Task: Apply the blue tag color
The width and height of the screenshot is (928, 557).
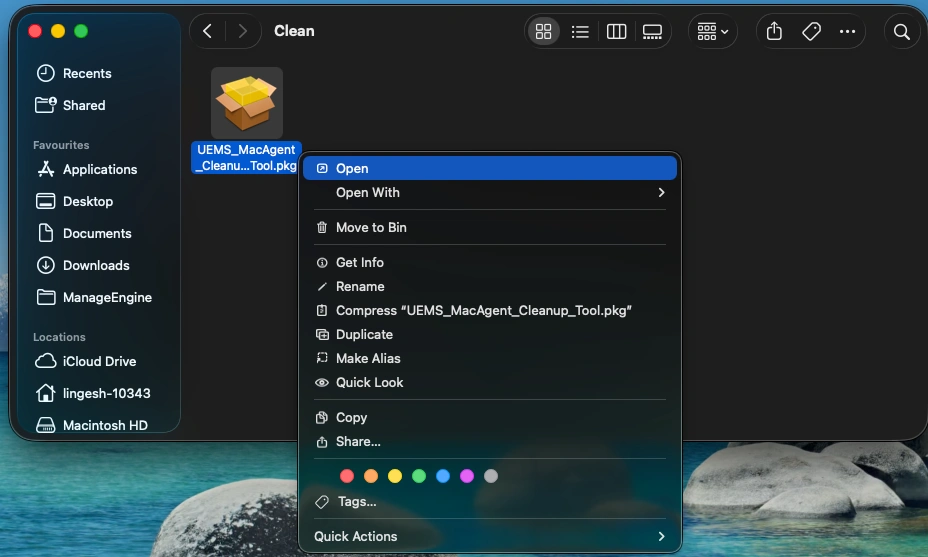Action: (443, 476)
